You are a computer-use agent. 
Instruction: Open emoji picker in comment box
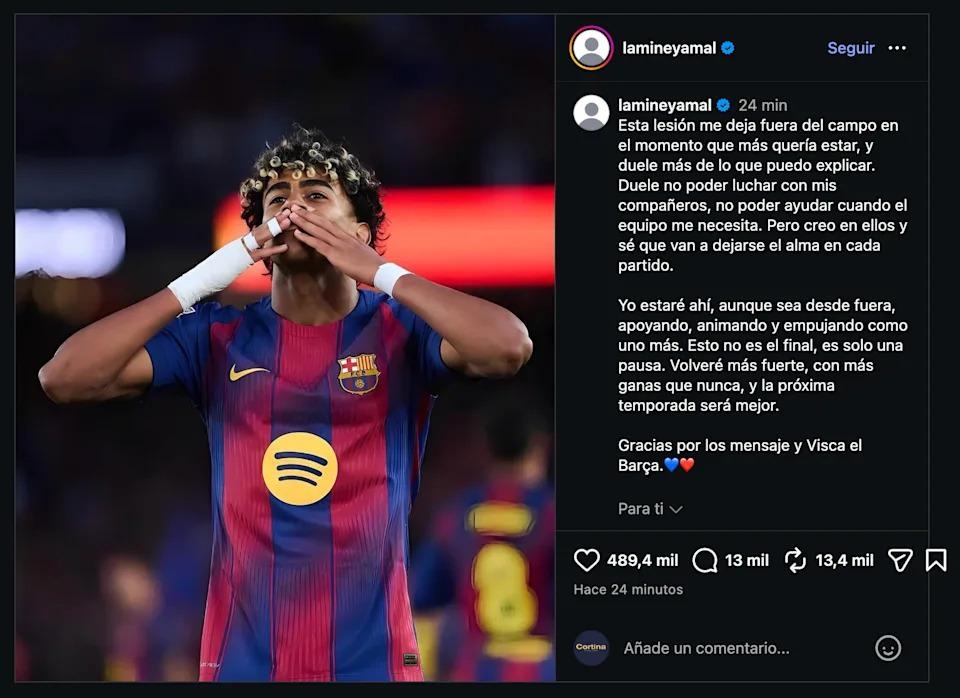pos(888,648)
